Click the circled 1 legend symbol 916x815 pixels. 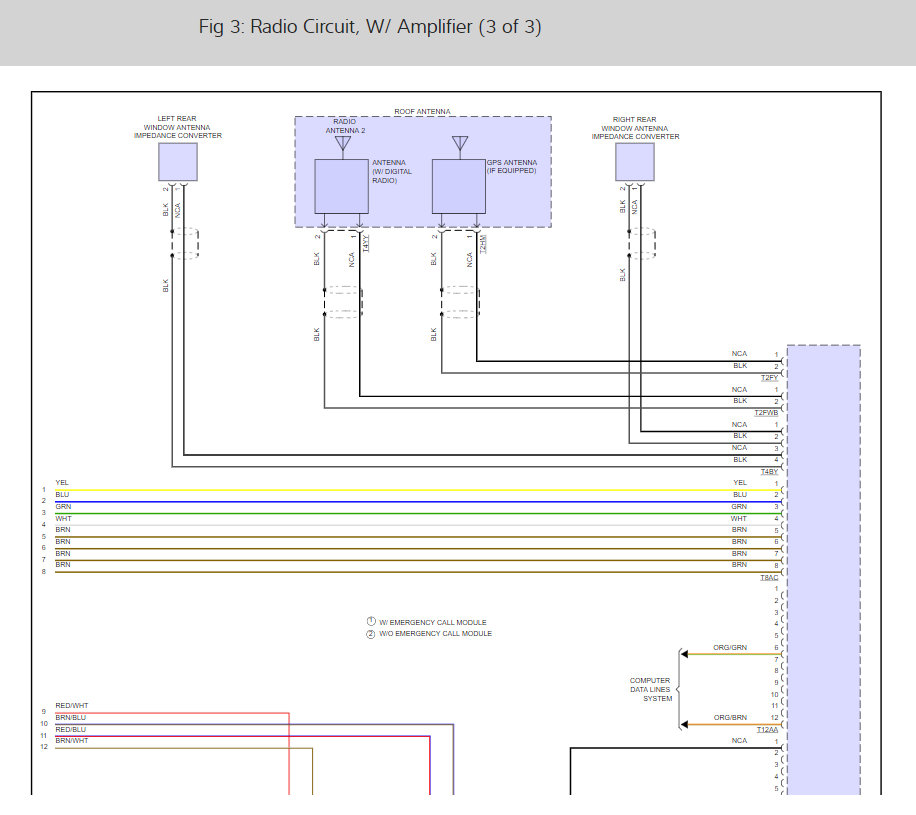coord(371,622)
